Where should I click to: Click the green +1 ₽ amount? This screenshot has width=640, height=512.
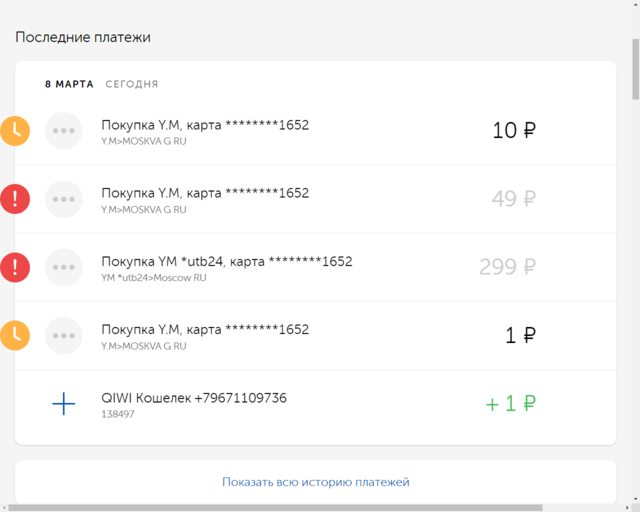coord(511,404)
